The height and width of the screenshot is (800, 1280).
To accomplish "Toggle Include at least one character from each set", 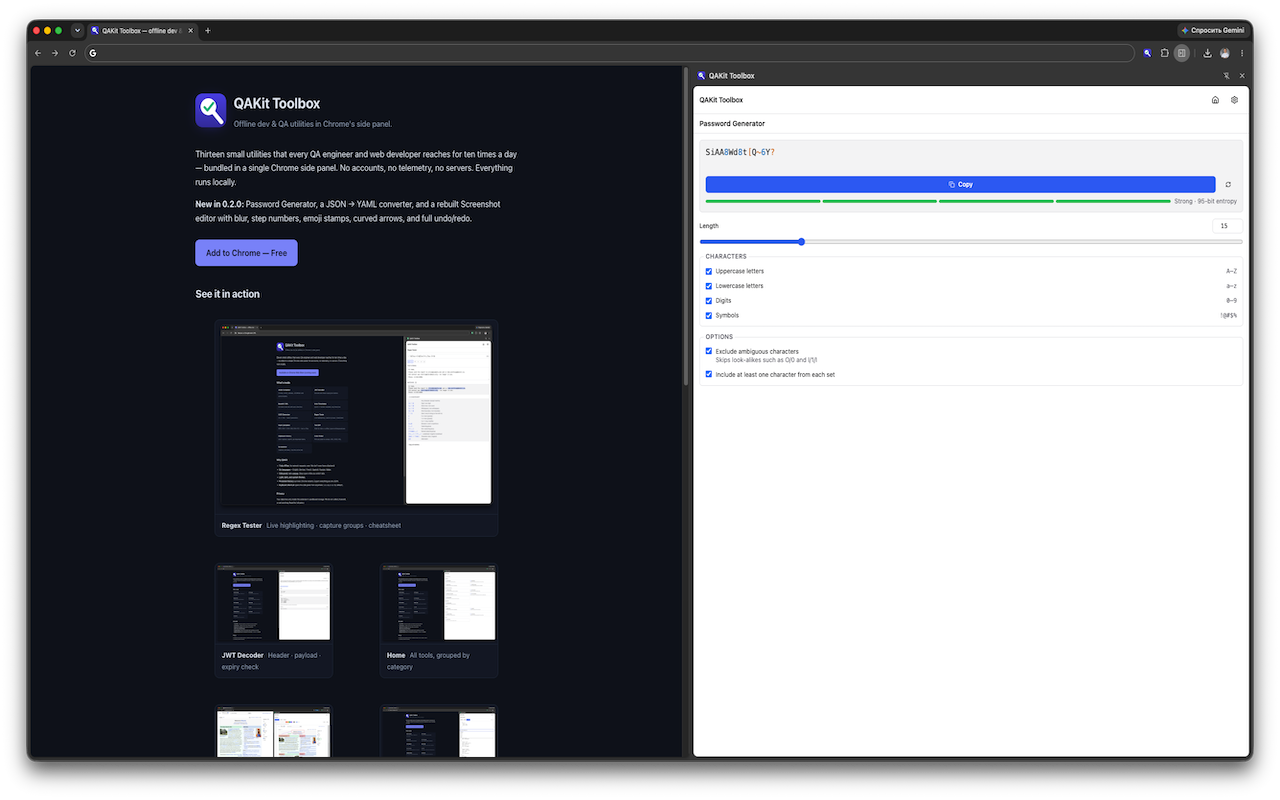I will click(709, 375).
